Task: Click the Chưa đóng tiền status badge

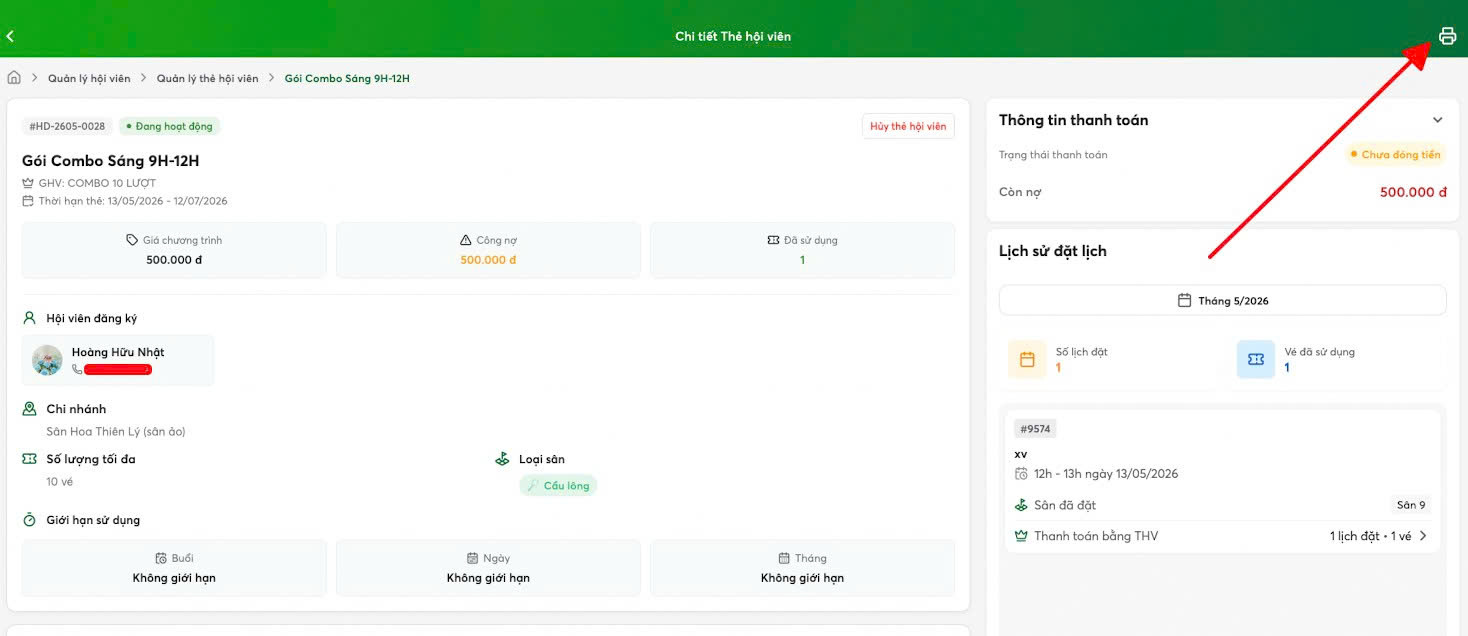Action: point(1395,155)
